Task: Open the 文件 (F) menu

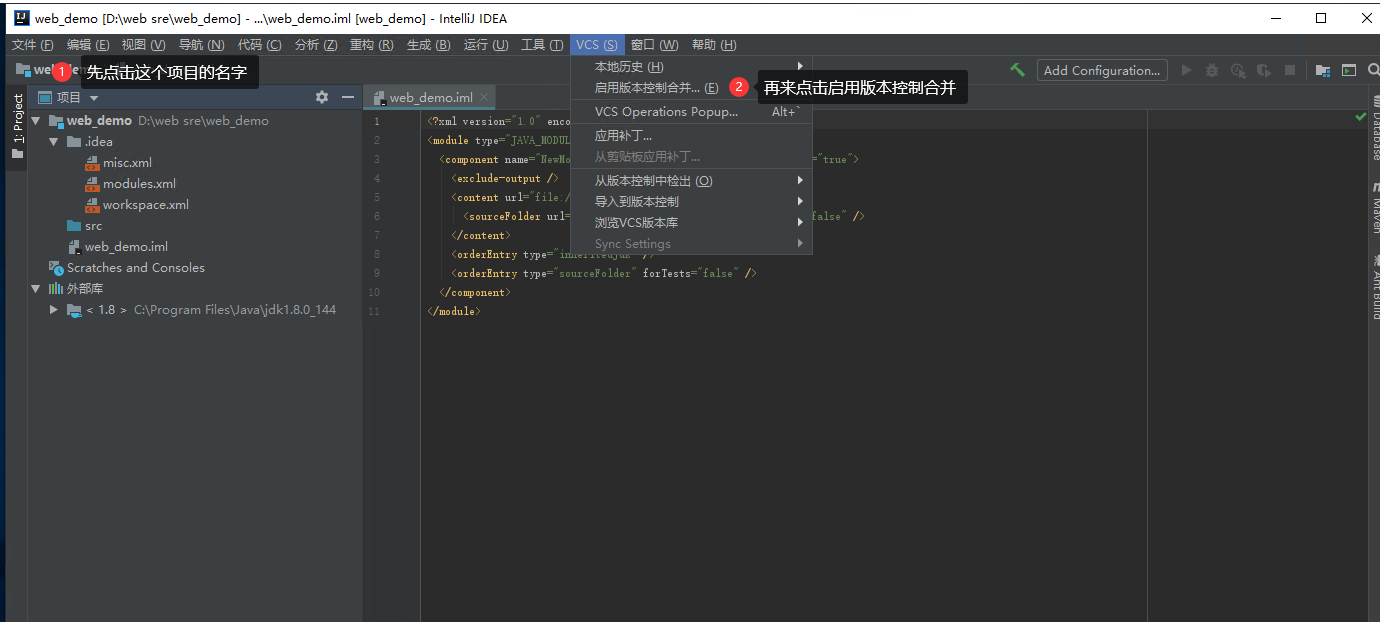Action: coord(33,45)
